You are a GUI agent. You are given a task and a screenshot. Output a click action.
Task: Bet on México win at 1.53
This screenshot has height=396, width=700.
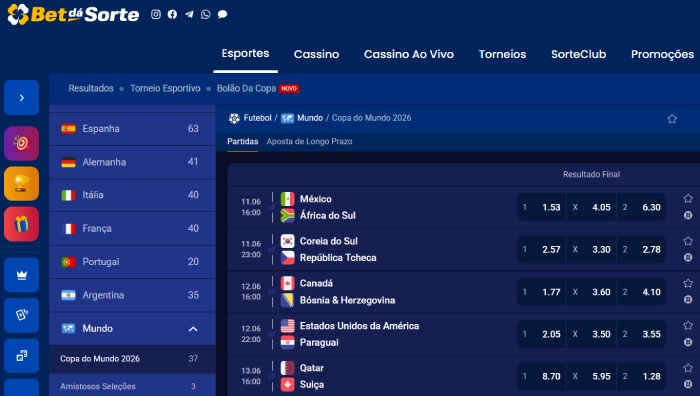pos(541,207)
